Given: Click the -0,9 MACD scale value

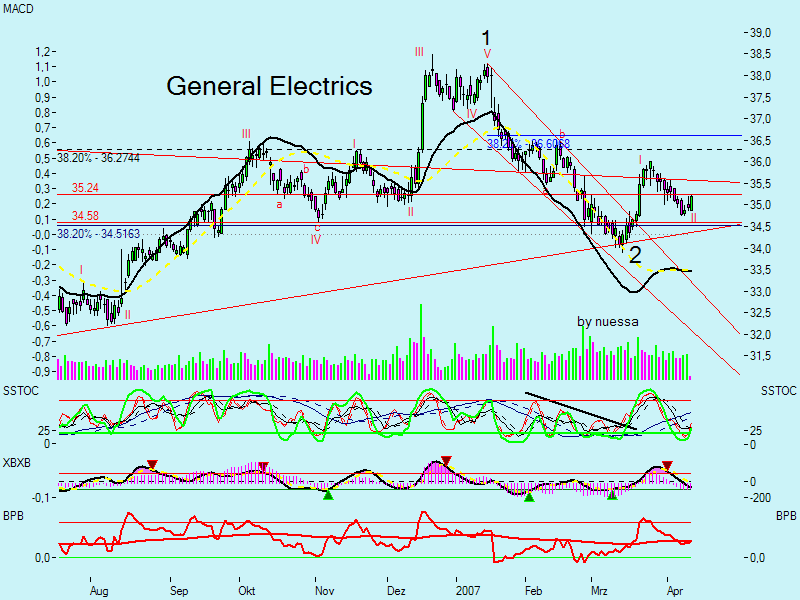Looking at the screenshot, I should (40, 371).
